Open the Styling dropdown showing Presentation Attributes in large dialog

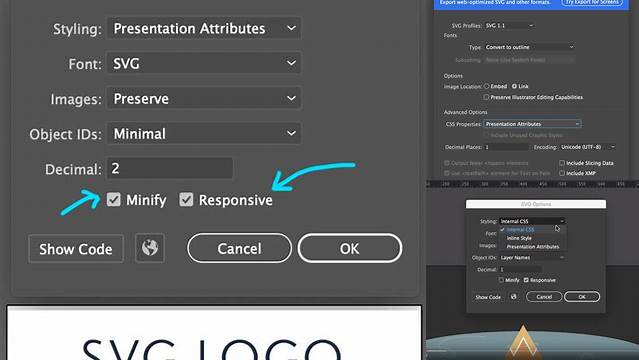point(204,28)
